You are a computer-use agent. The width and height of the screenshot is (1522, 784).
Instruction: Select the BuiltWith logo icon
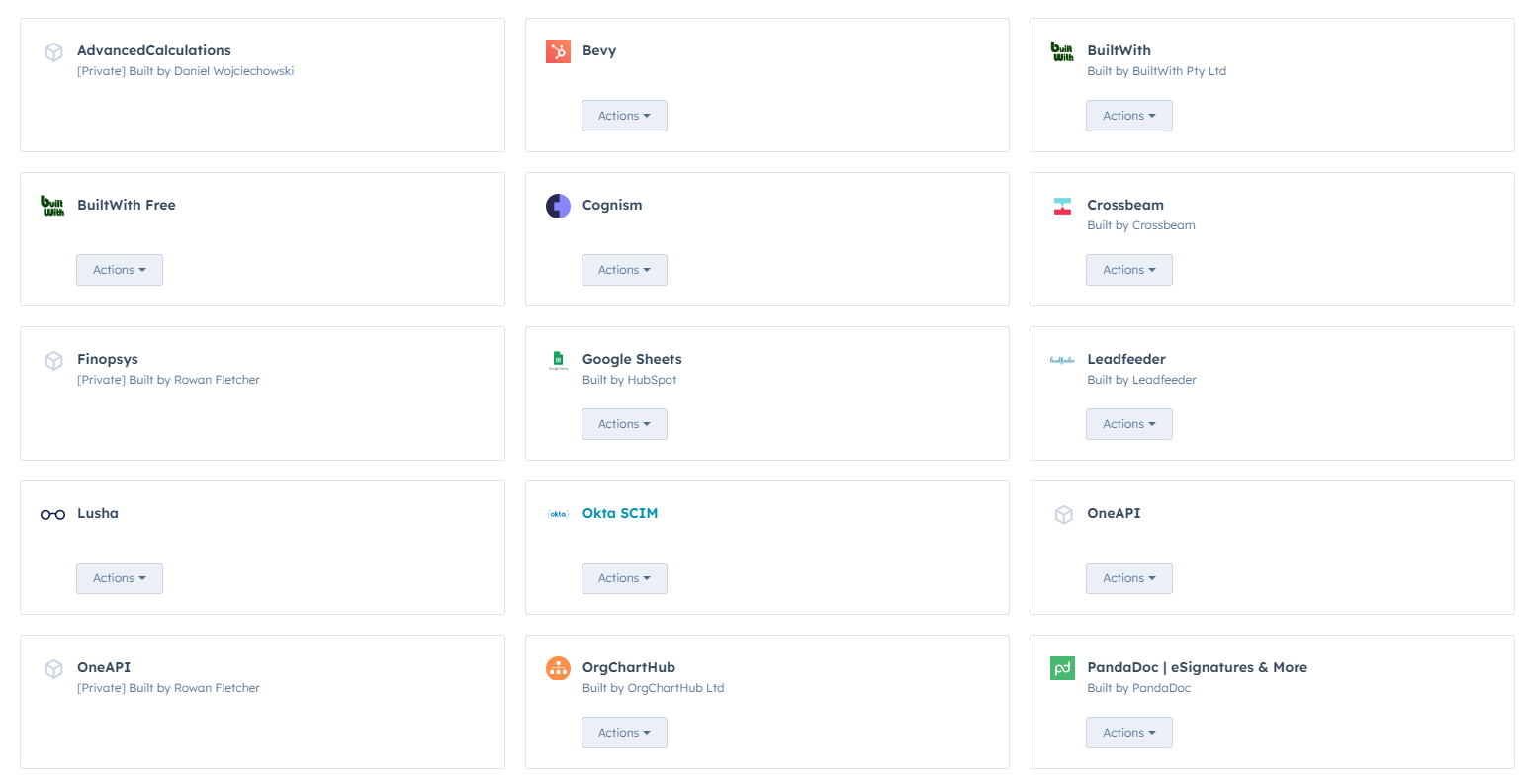pos(1062,51)
